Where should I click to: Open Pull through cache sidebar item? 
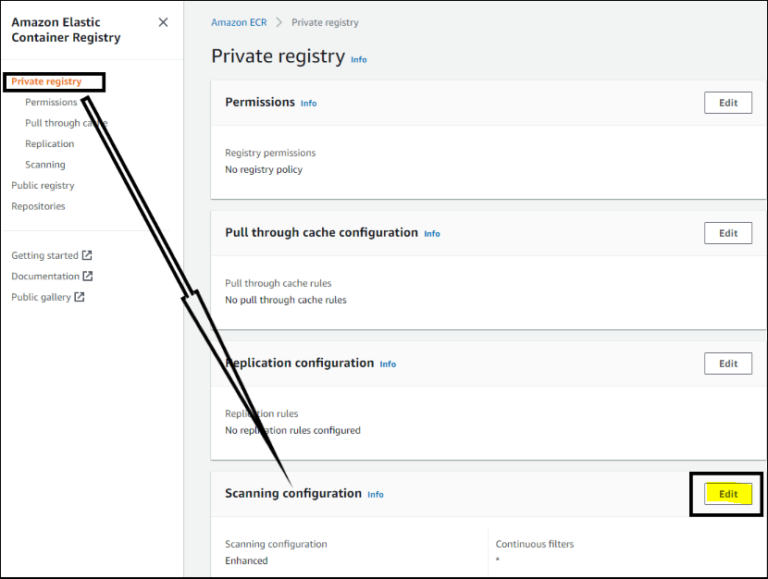tap(66, 123)
